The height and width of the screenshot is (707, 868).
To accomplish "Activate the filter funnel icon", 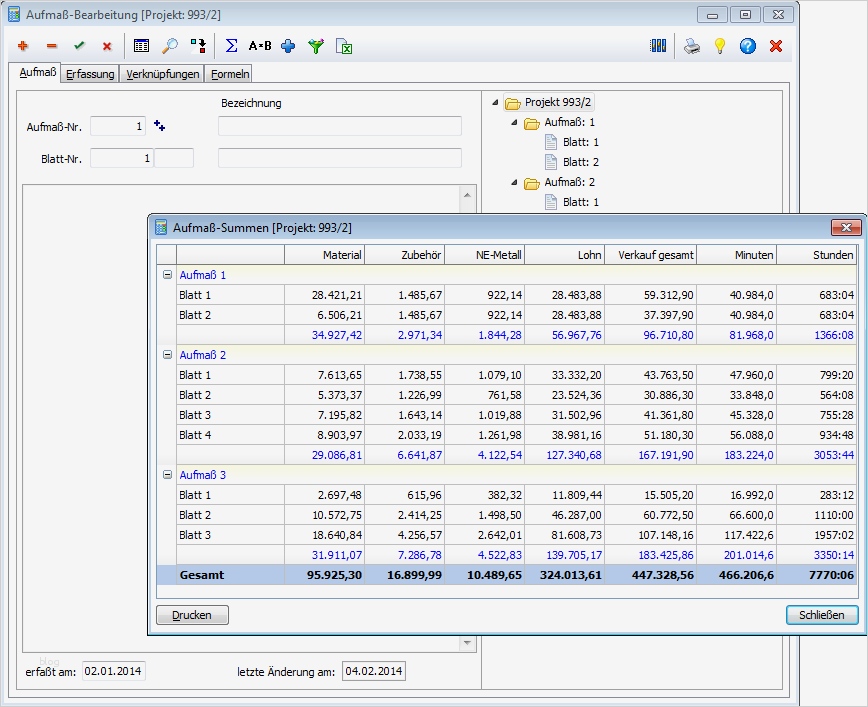I will (x=316, y=46).
